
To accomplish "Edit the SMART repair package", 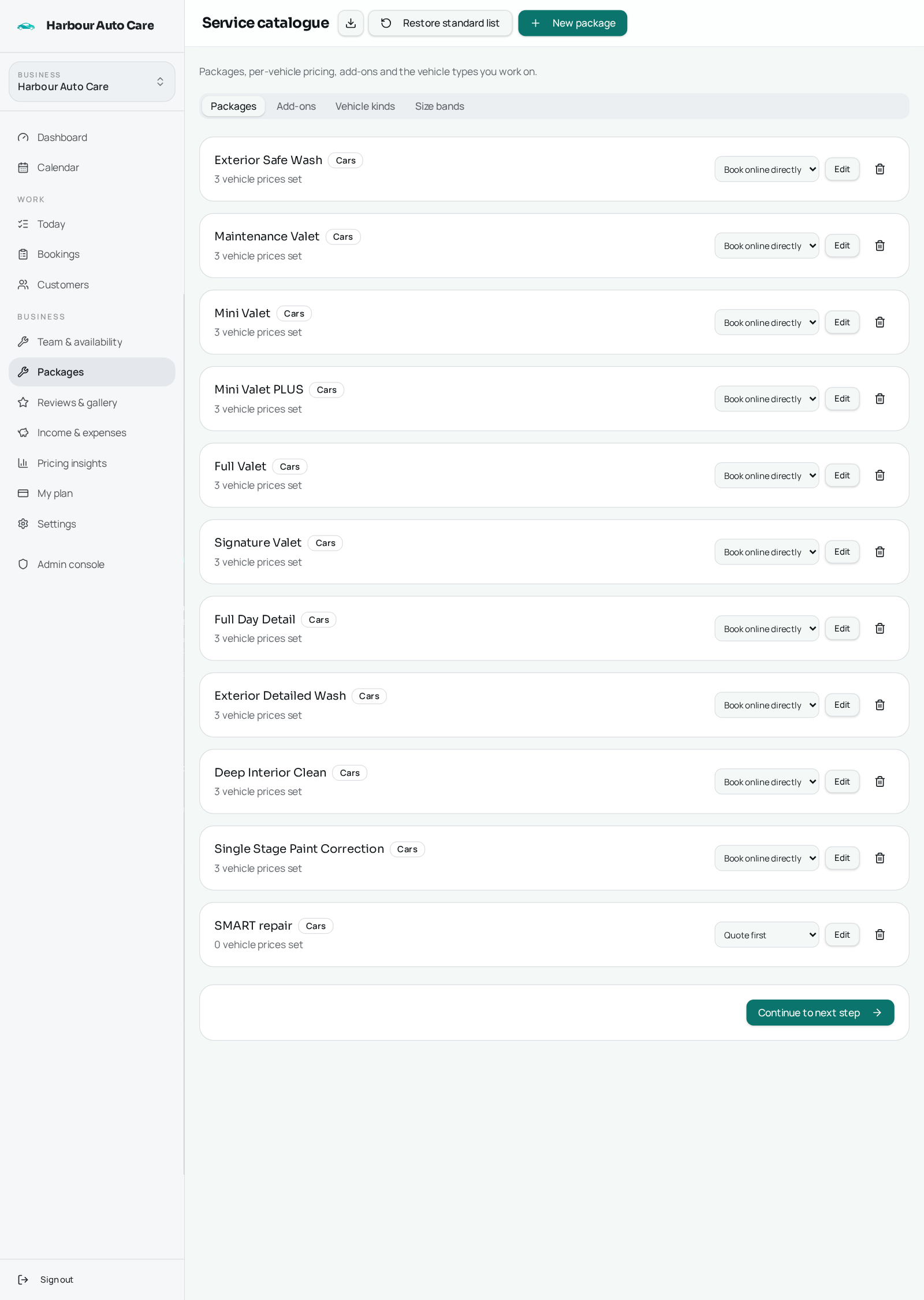I will 842,935.
